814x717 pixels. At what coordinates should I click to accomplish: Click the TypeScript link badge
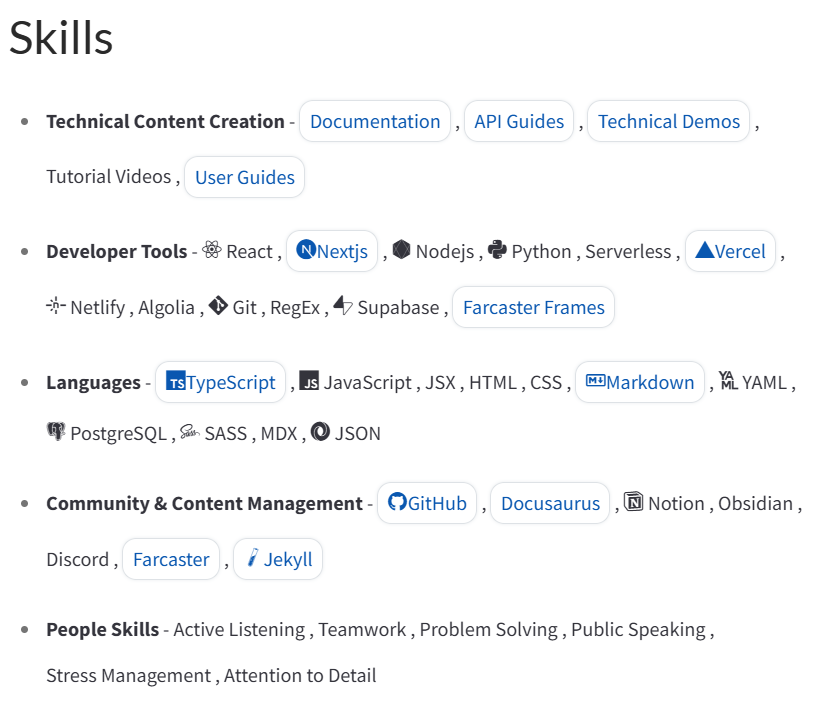[220, 382]
